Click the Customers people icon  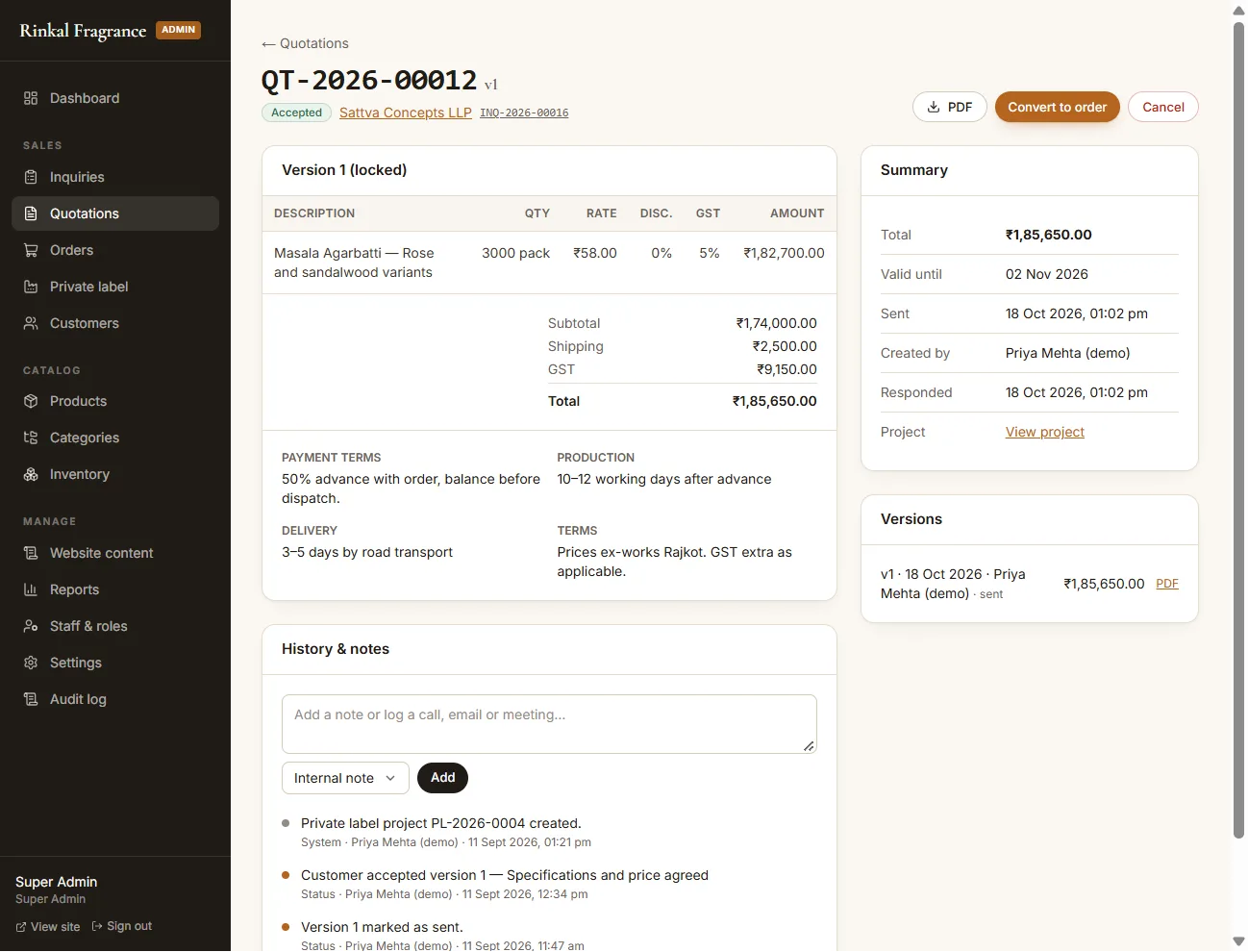31,323
